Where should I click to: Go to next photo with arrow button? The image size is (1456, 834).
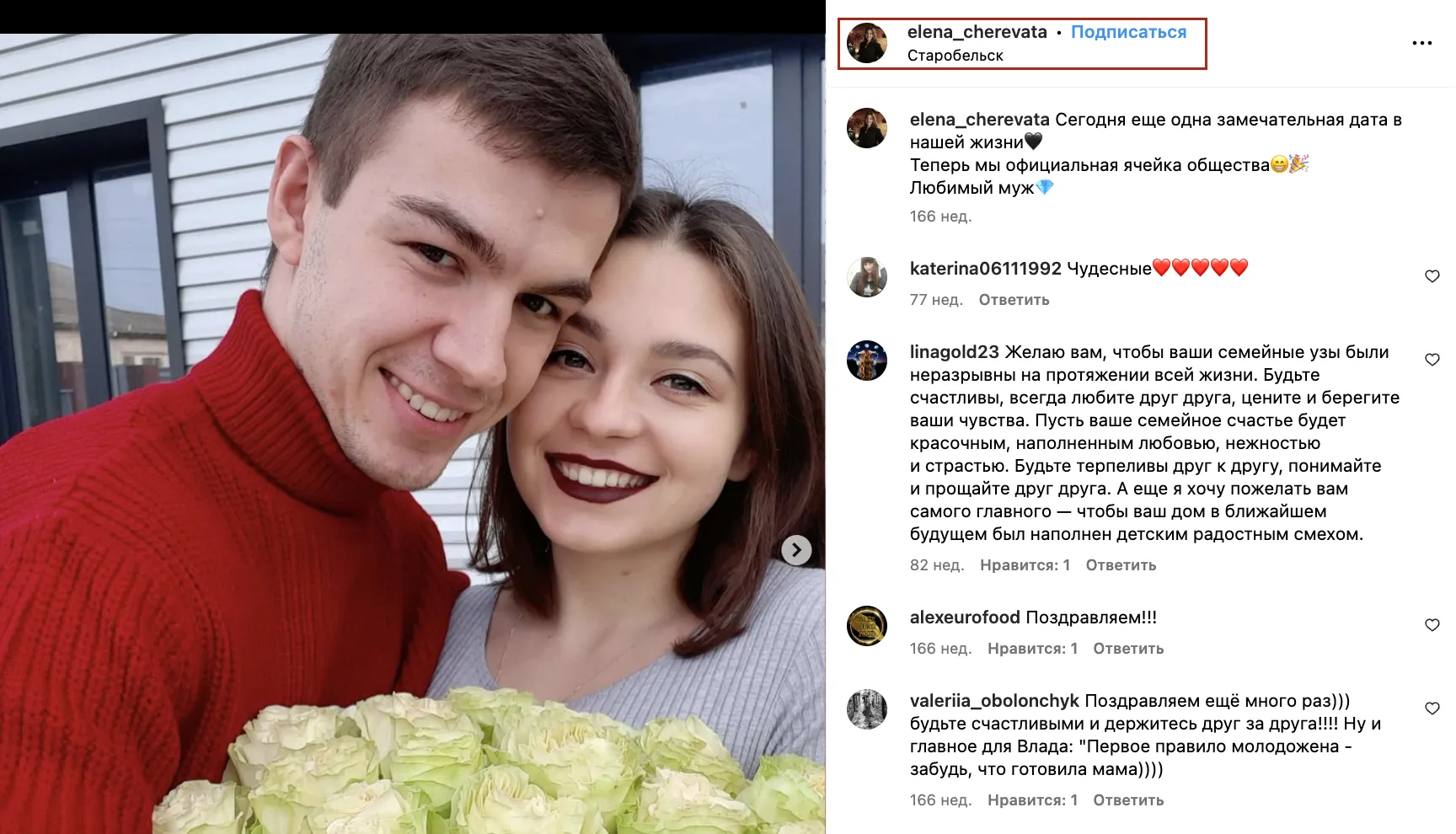click(x=796, y=550)
